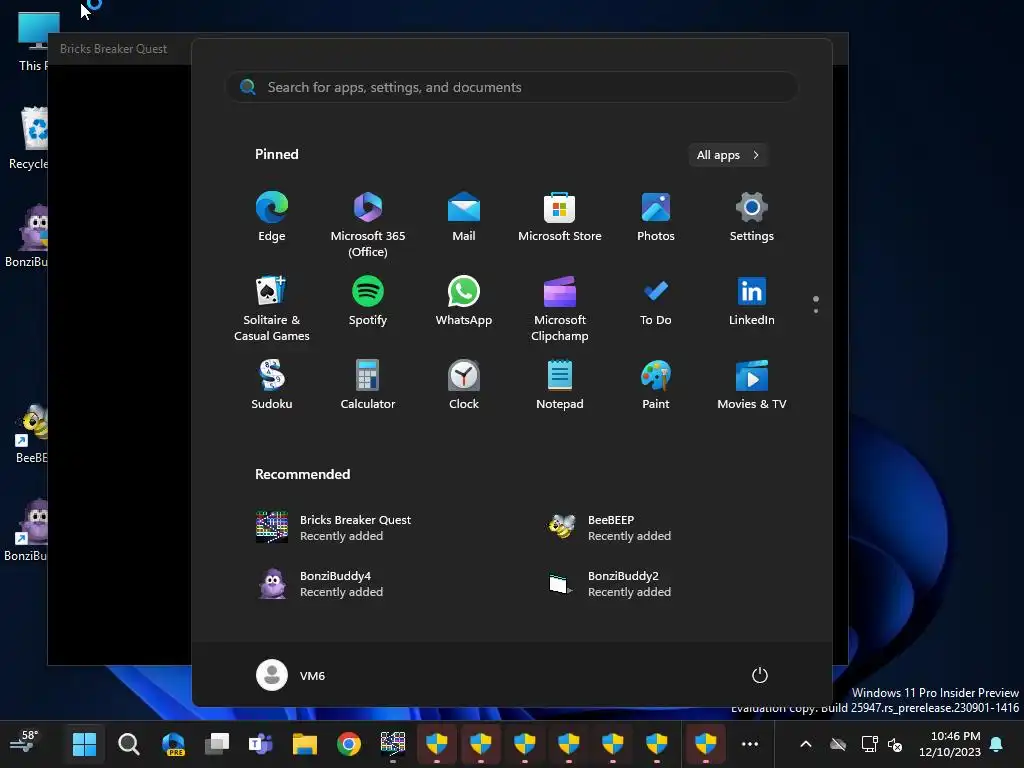Screen dimensions: 1024x768
Task: Click the cloud sync icon in system tray
Action: [x=837, y=744]
